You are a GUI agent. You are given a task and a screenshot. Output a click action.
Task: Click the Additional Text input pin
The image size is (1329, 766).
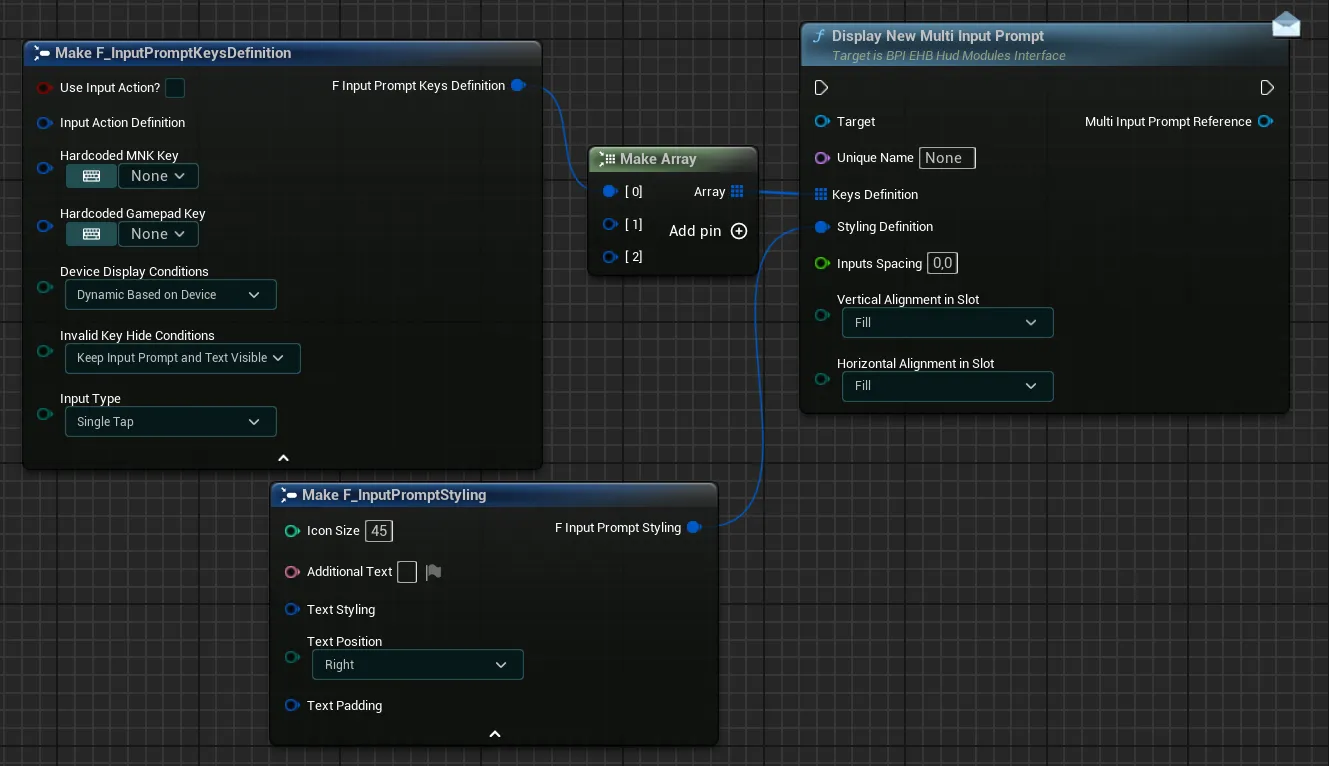tap(292, 572)
